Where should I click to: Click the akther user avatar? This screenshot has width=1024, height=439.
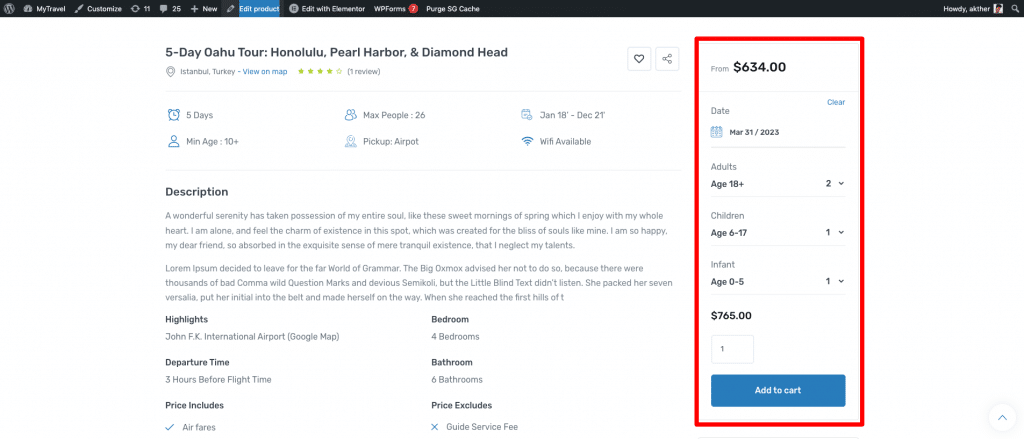[998, 8]
